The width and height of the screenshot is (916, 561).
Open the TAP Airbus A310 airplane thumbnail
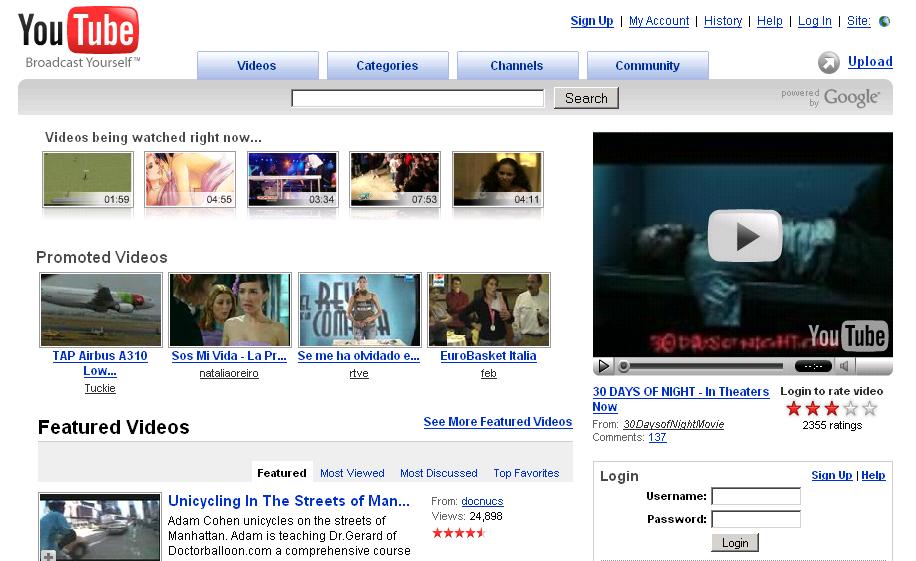pyautogui.click(x=100, y=310)
